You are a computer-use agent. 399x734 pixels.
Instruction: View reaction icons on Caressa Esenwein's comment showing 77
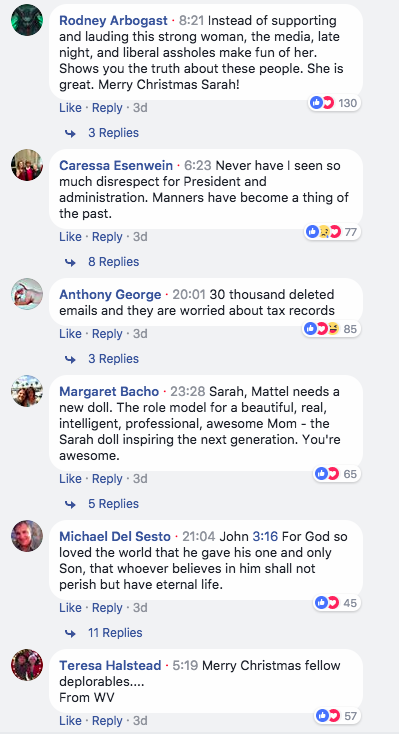pos(332,232)
